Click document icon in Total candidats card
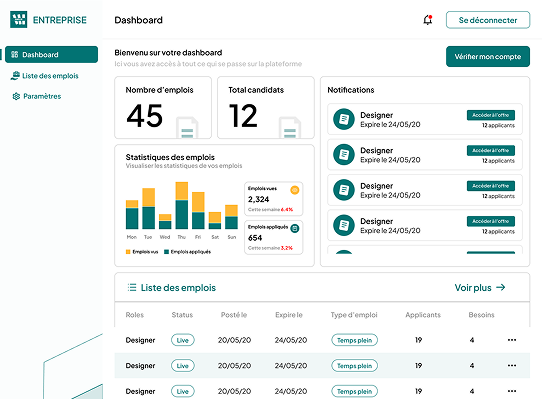The image size is (542, 399). tap(290, 128)
